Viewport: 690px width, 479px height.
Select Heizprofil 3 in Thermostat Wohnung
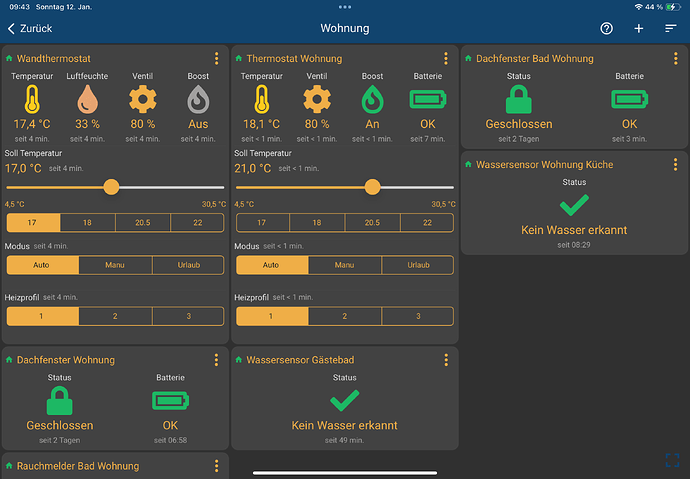click(417, 316)
